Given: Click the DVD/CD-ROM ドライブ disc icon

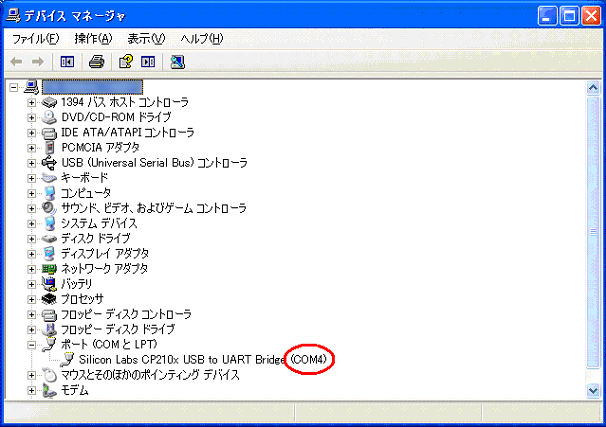Looking at the screenshot, I should point(49,117).
